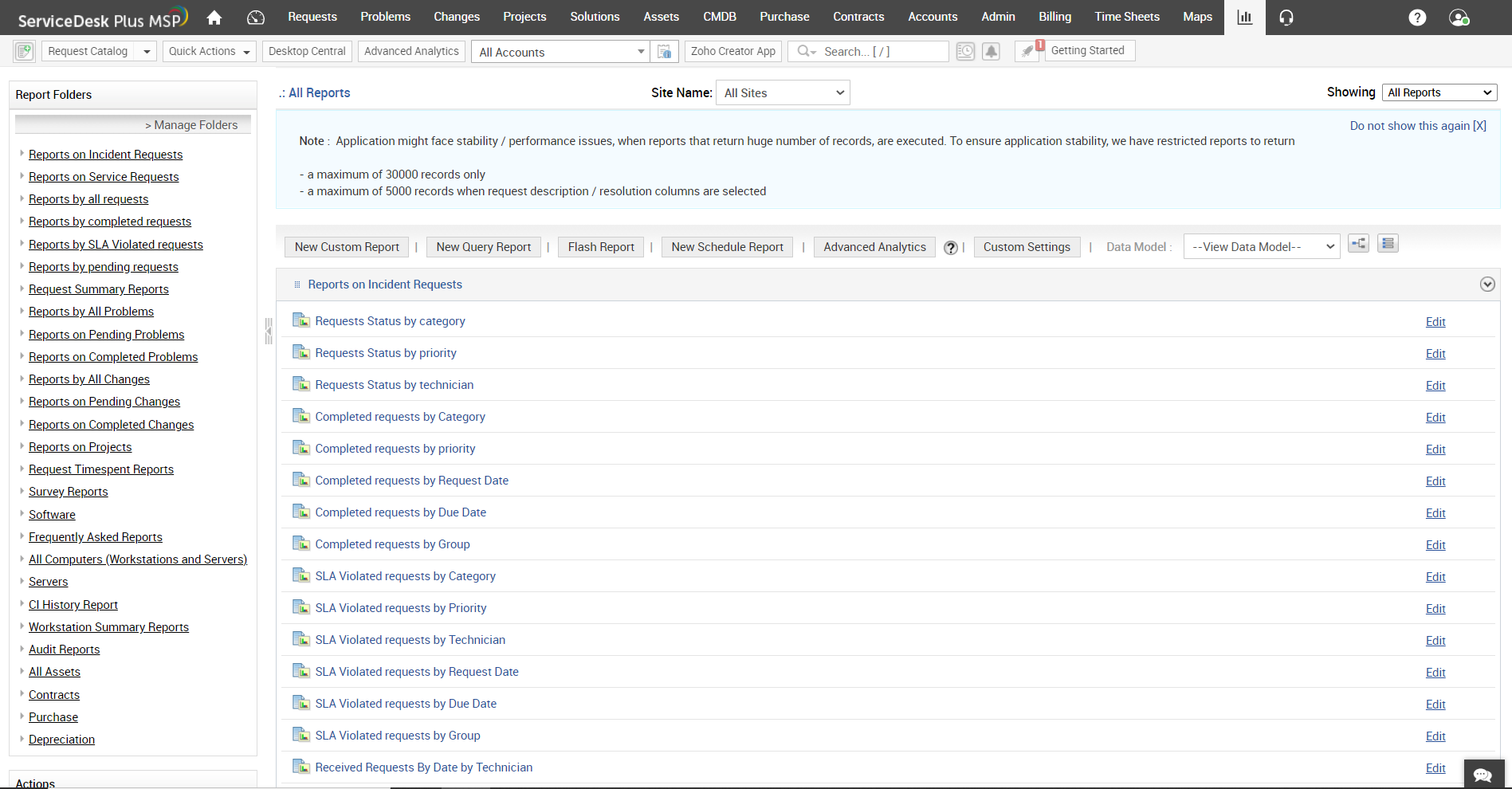Open the All Sites site selector
The image size is (1512, 789).
click(x=782, y=92)
